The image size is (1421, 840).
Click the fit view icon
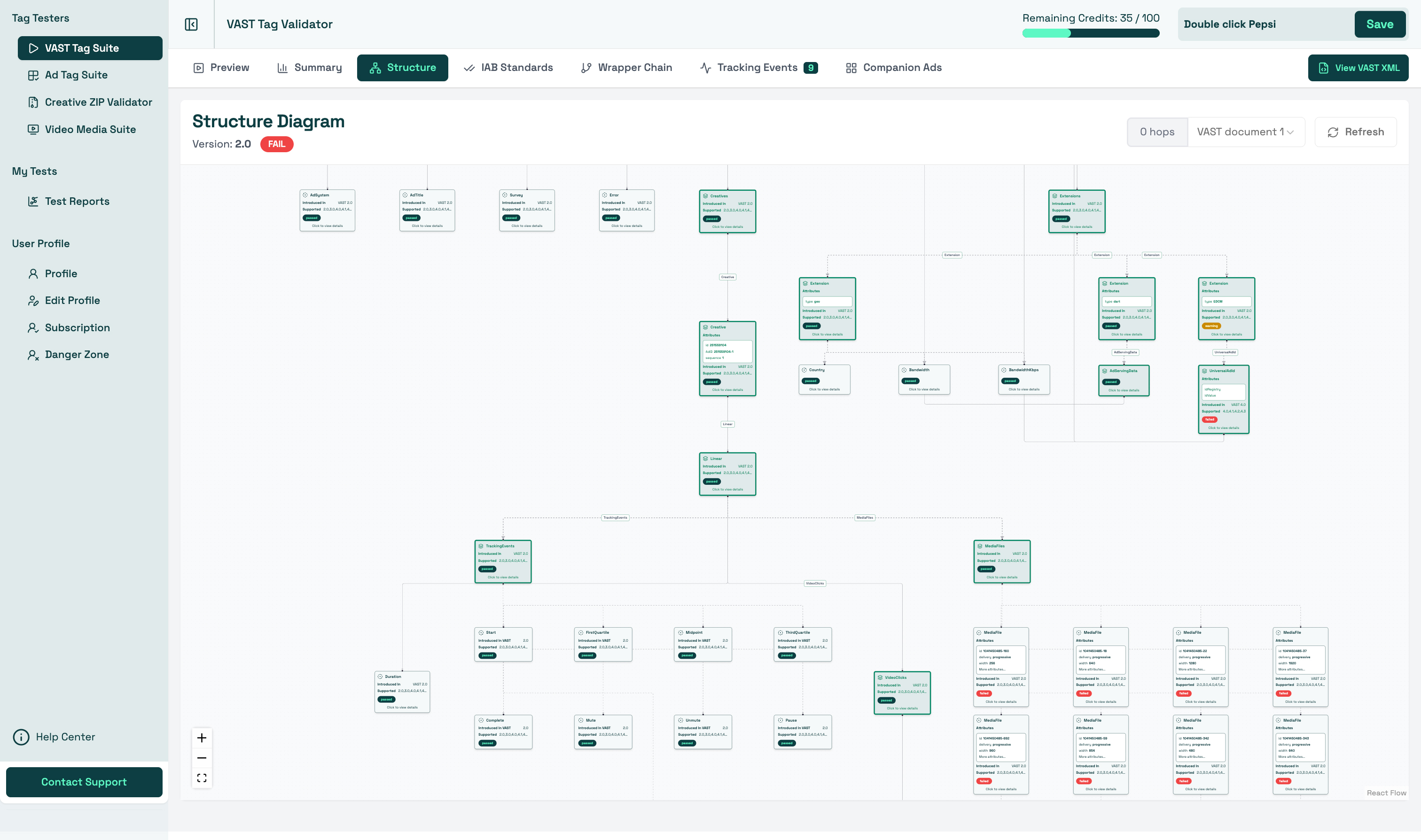(202, 778)
